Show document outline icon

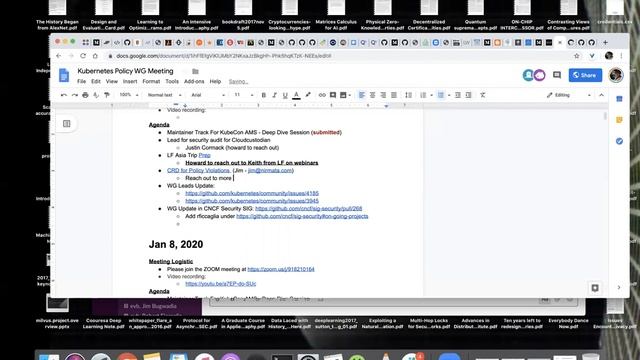(x=67, y=124)
